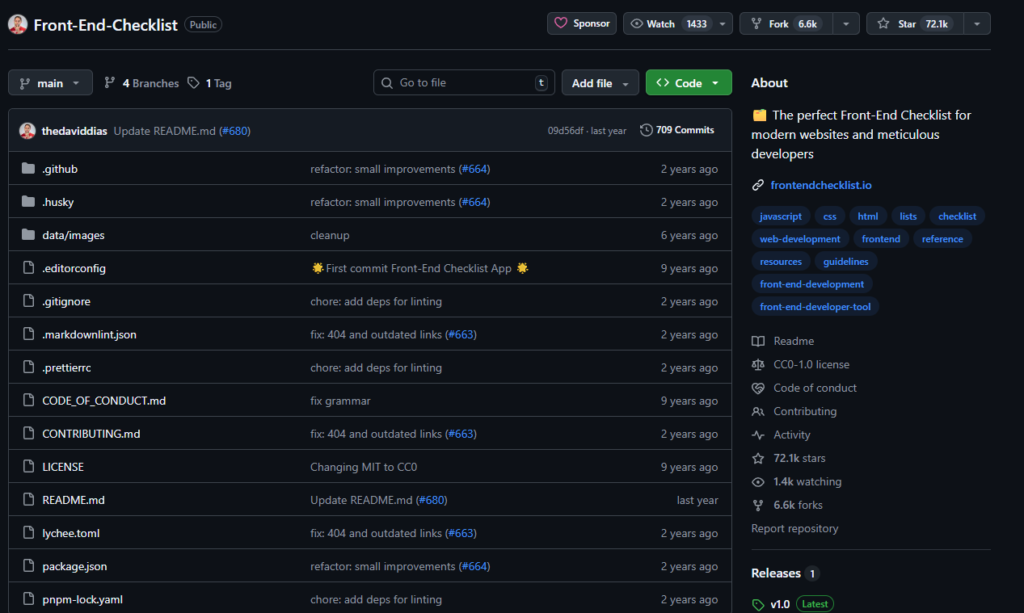Viewport: 1024px width, 613px height.
Task: Open the main branch selector dropdown
Action: click(x=50, y=83)
